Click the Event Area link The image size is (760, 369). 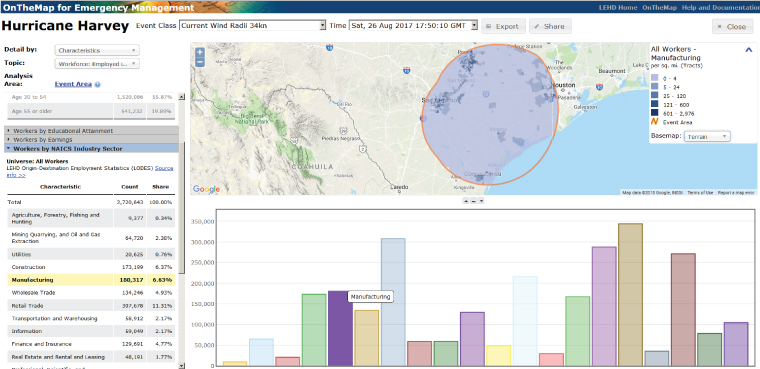click(73, 84)
